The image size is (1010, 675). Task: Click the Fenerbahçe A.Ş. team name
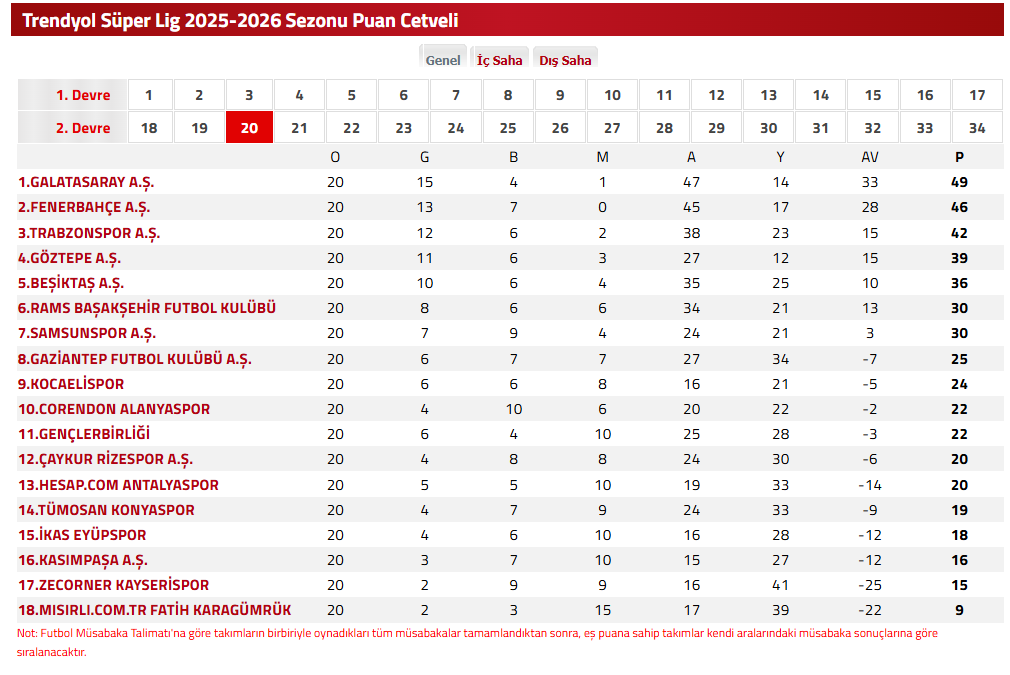point(84,207)
